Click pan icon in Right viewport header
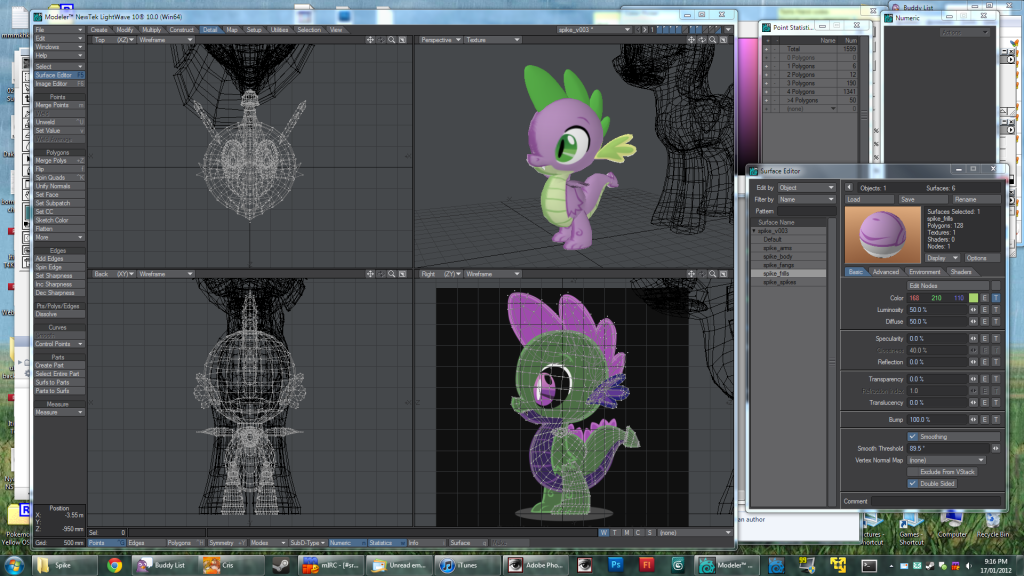Viewport: 1024px width, 576px height. [x=691, y=274]
